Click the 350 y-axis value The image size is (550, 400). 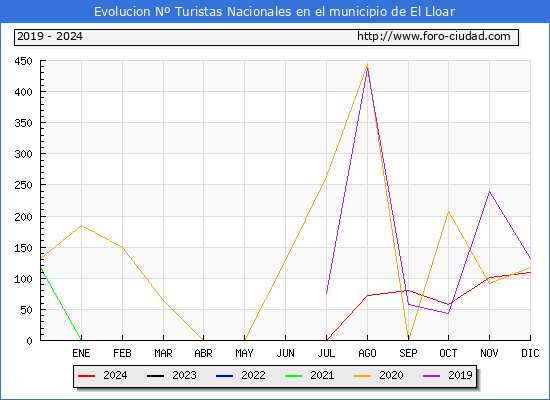24,123
